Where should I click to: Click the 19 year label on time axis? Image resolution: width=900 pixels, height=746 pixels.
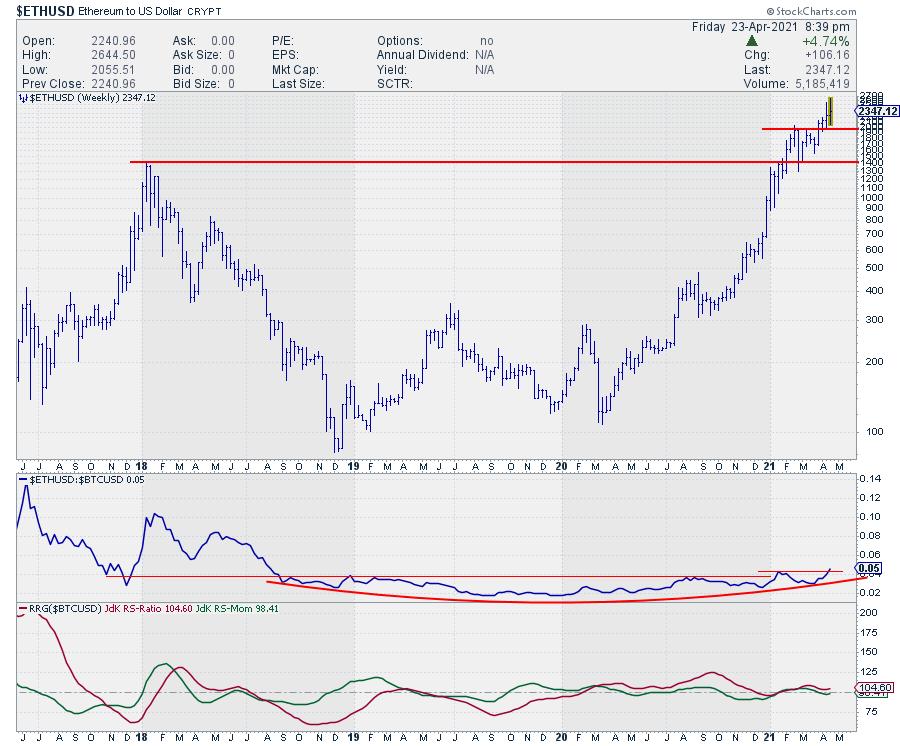point(351,466)
